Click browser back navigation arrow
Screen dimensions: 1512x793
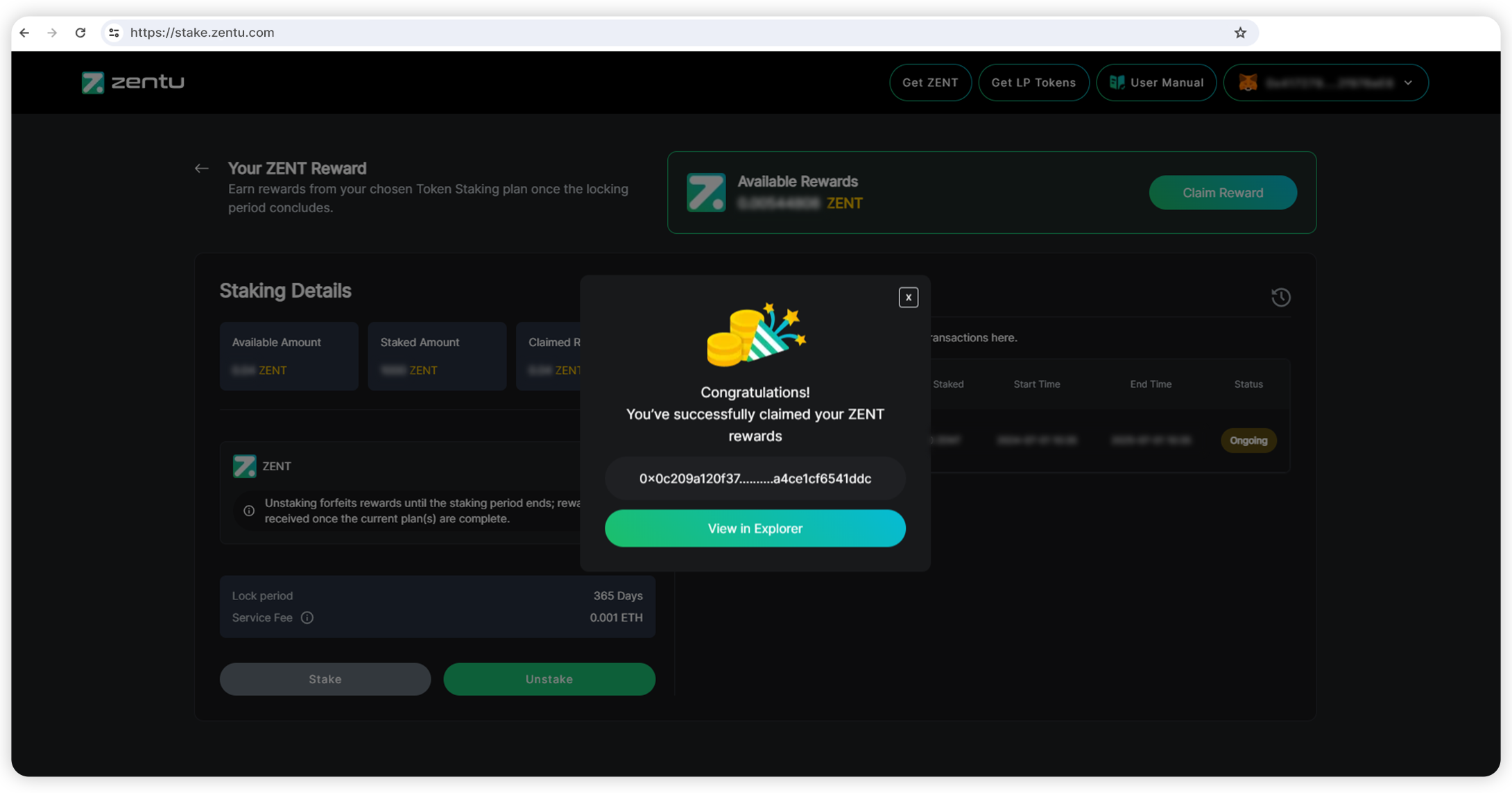(25, 33)
